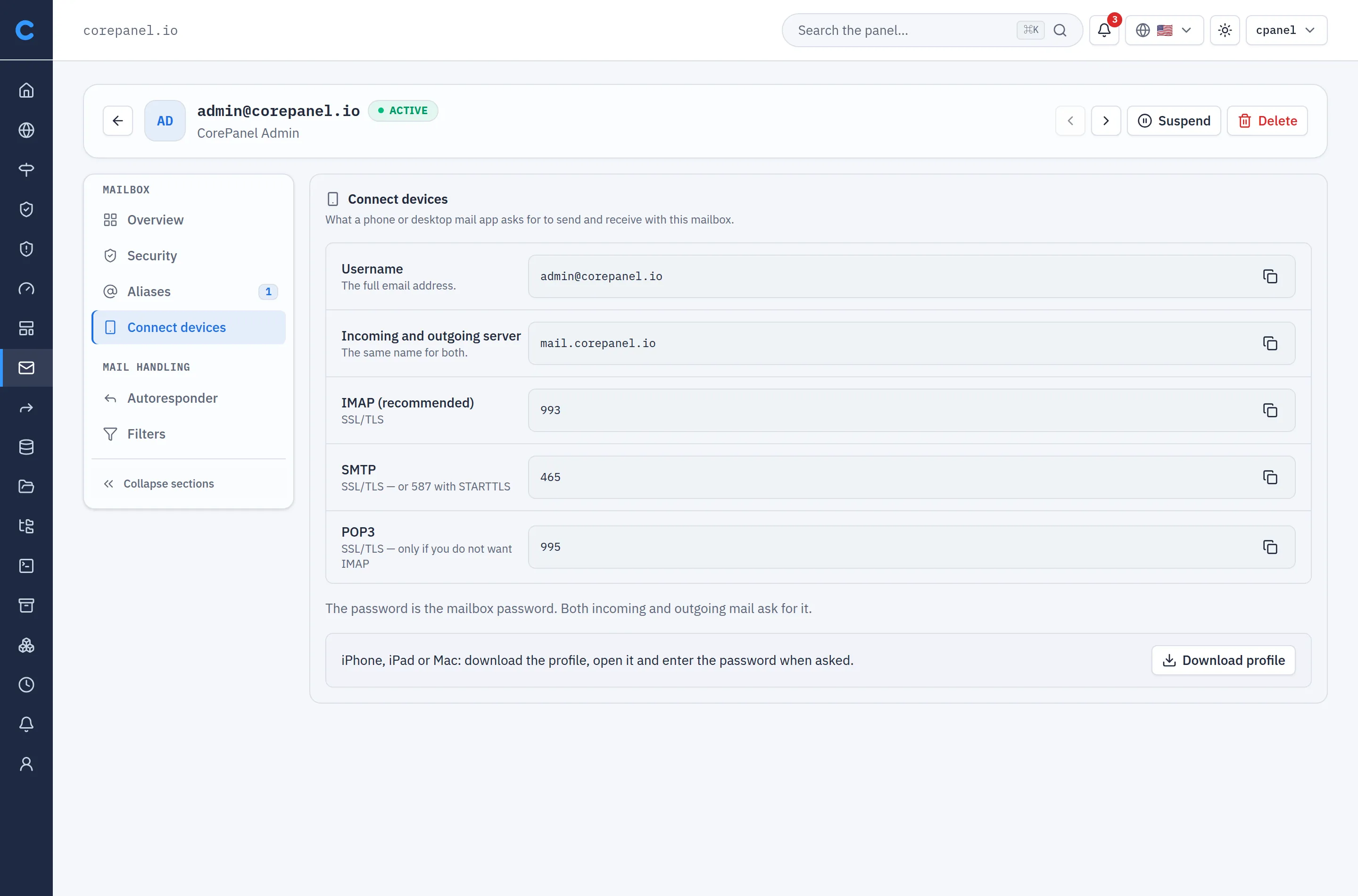The image size is (1358, 896).
Task: Open the Filters section
Action: [x=189, y=434]
